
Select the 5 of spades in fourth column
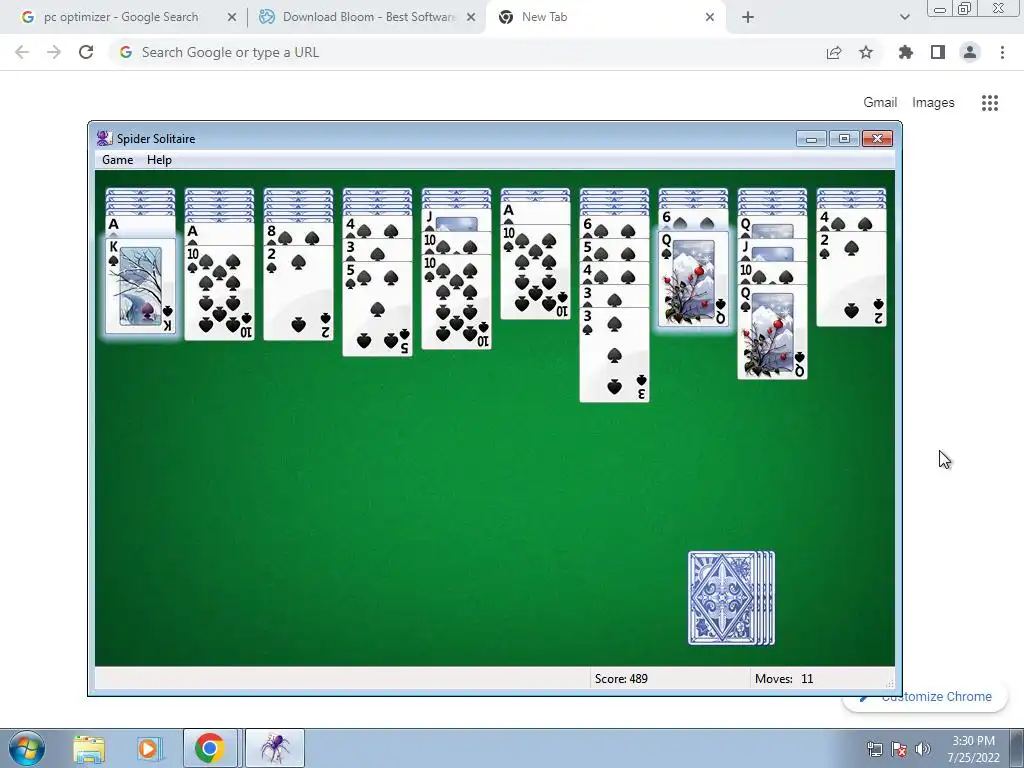(x=377, y=308)
